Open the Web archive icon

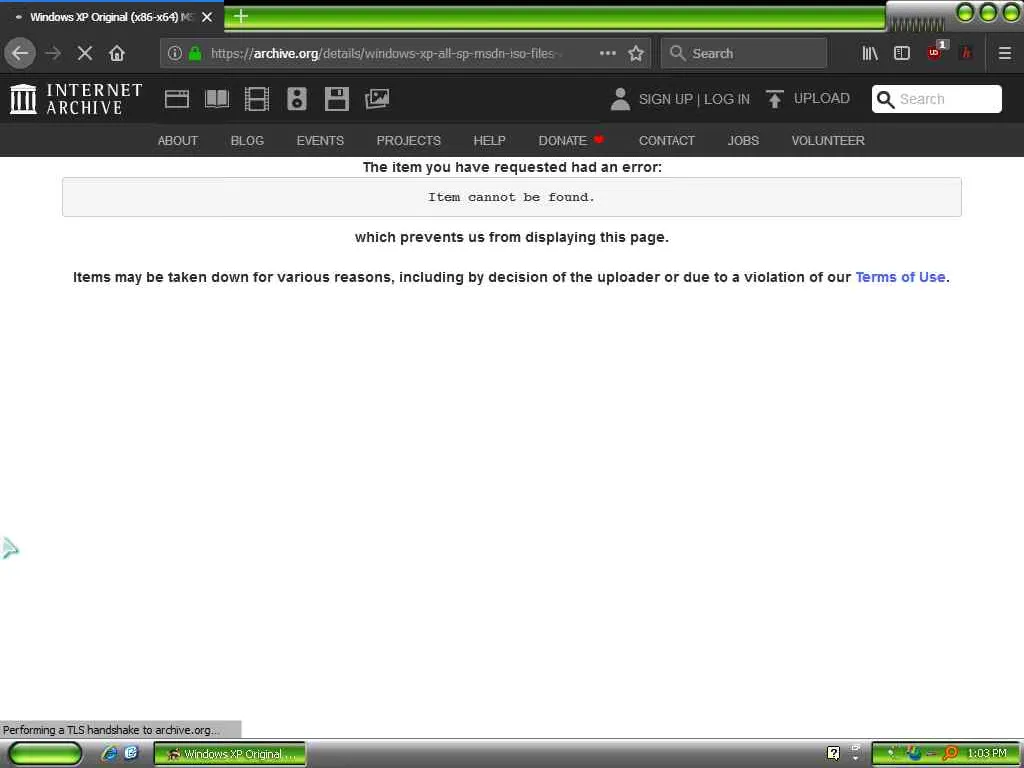click(x=176, y=99)
